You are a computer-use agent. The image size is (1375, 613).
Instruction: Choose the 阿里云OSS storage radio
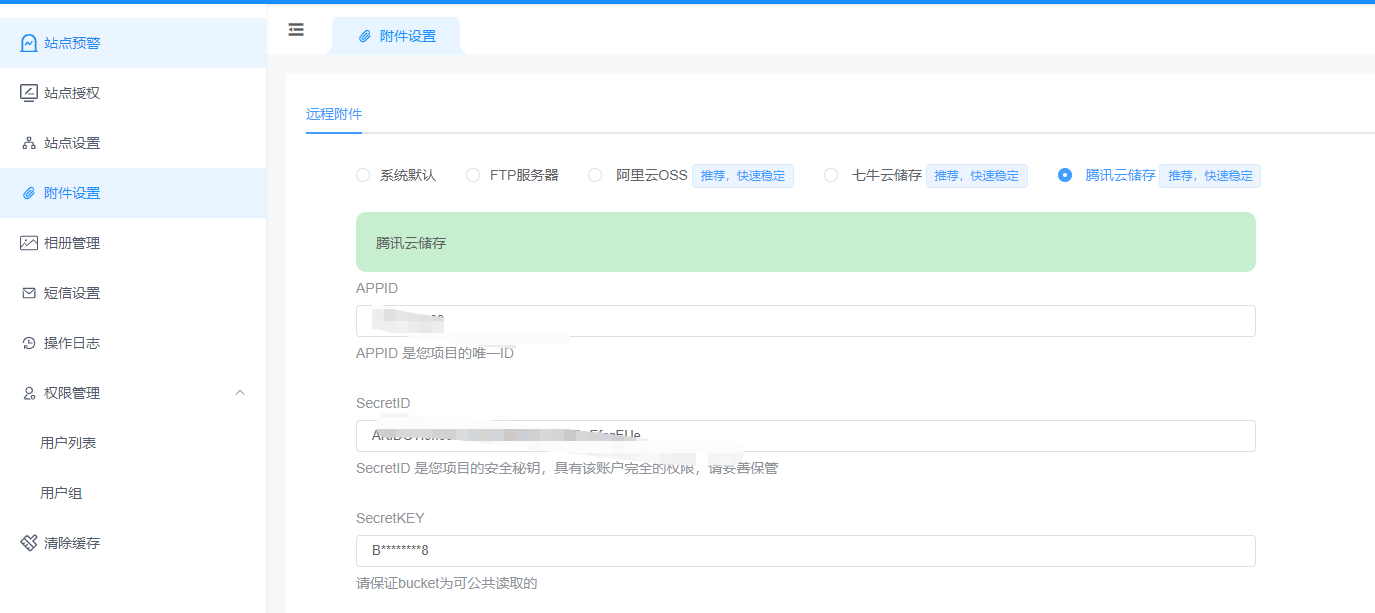[595, 175]
